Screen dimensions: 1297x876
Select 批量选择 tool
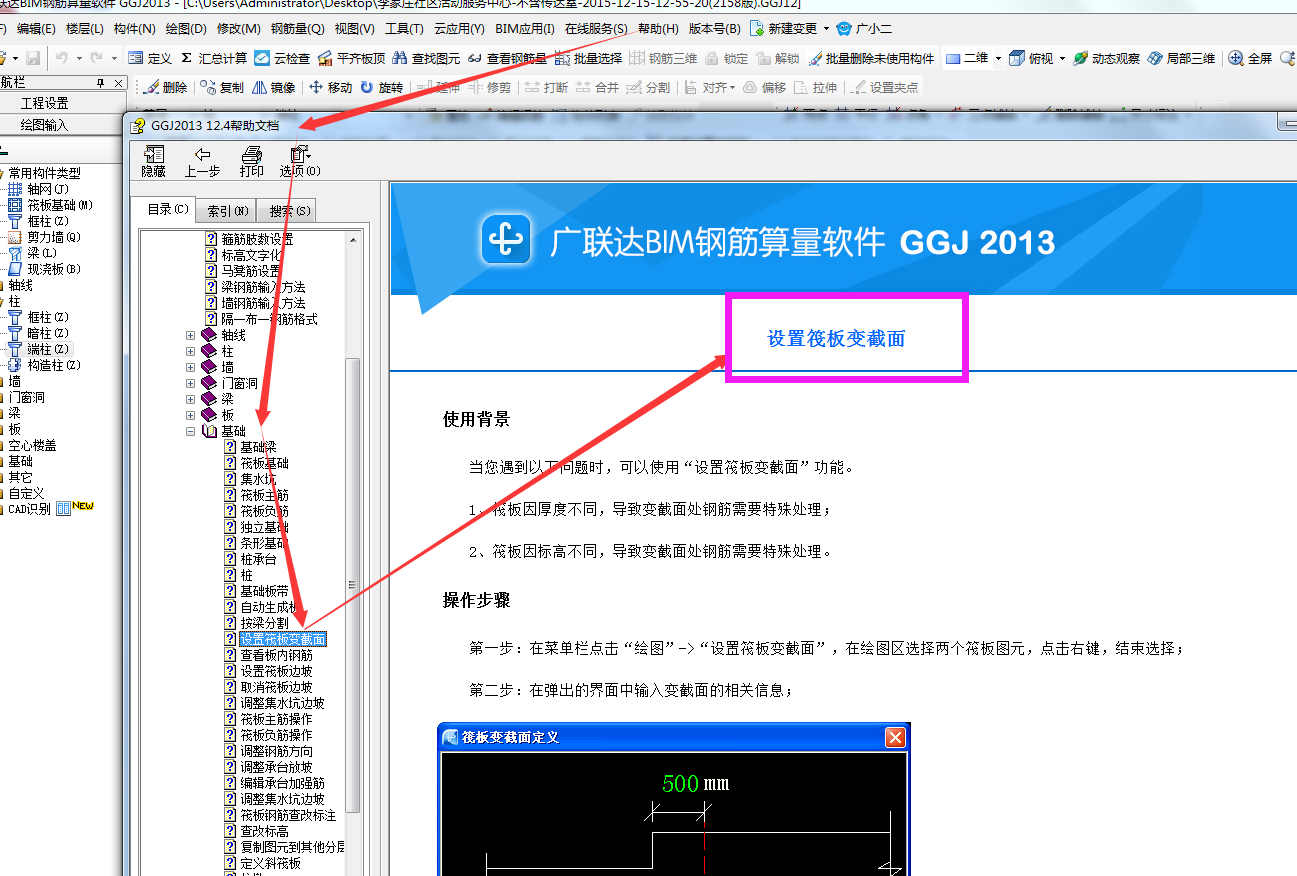pos(589,59)
